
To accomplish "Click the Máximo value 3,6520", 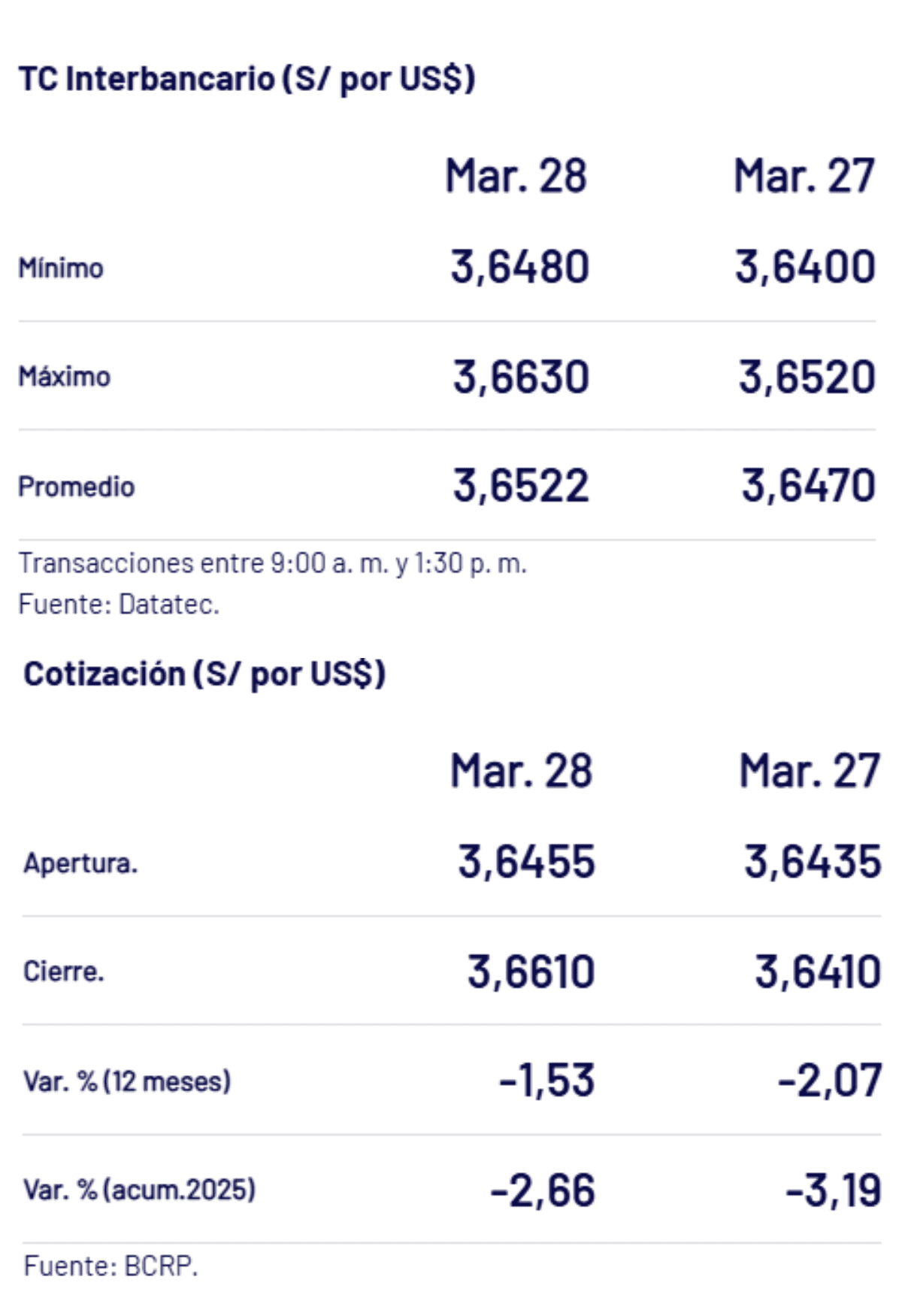I will (x=807, y=377).
